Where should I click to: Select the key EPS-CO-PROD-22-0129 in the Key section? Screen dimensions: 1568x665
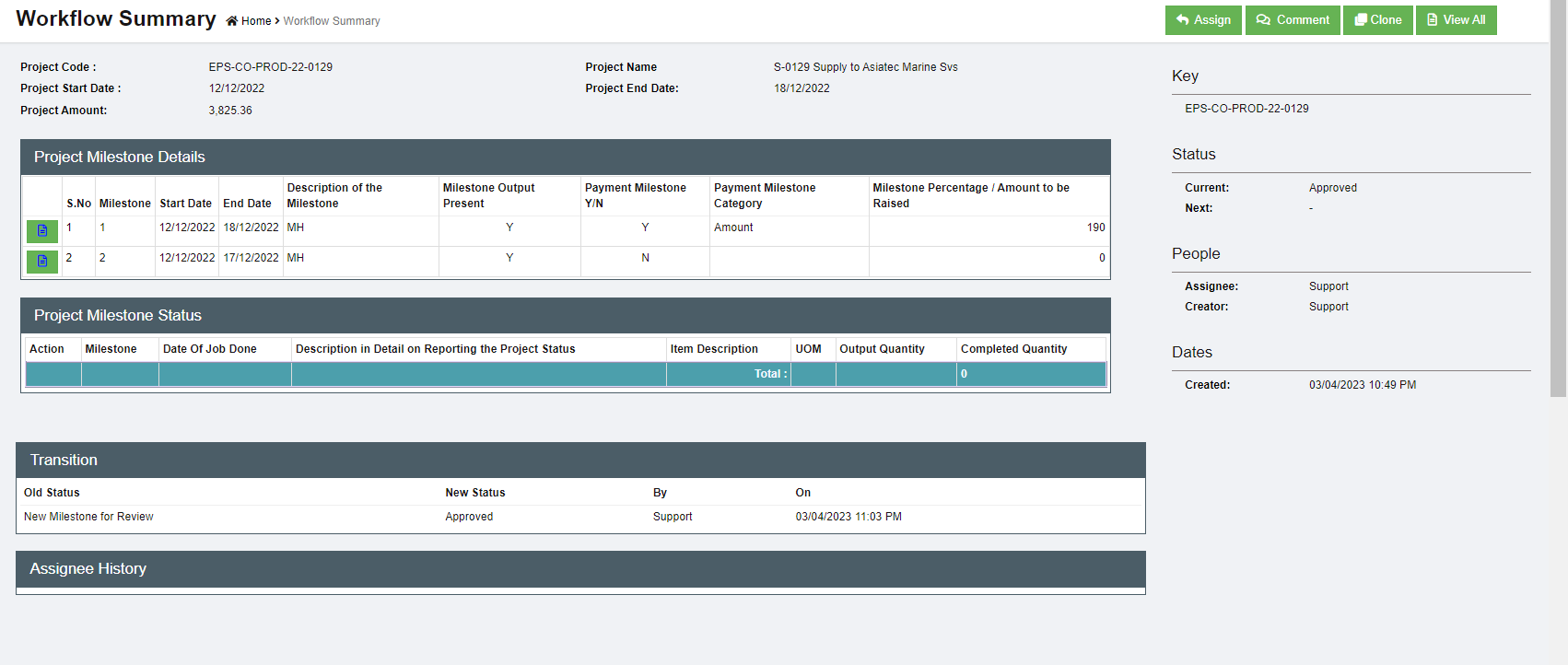pos(1246,109)
